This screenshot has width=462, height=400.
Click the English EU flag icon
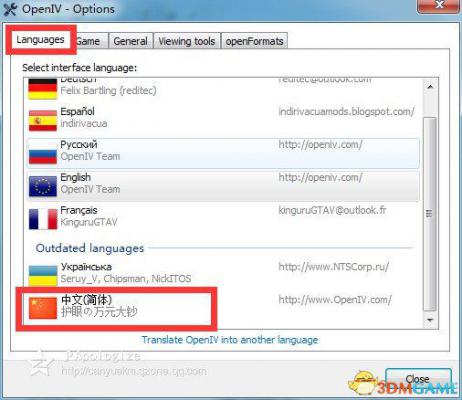click(x=43, y=186)
